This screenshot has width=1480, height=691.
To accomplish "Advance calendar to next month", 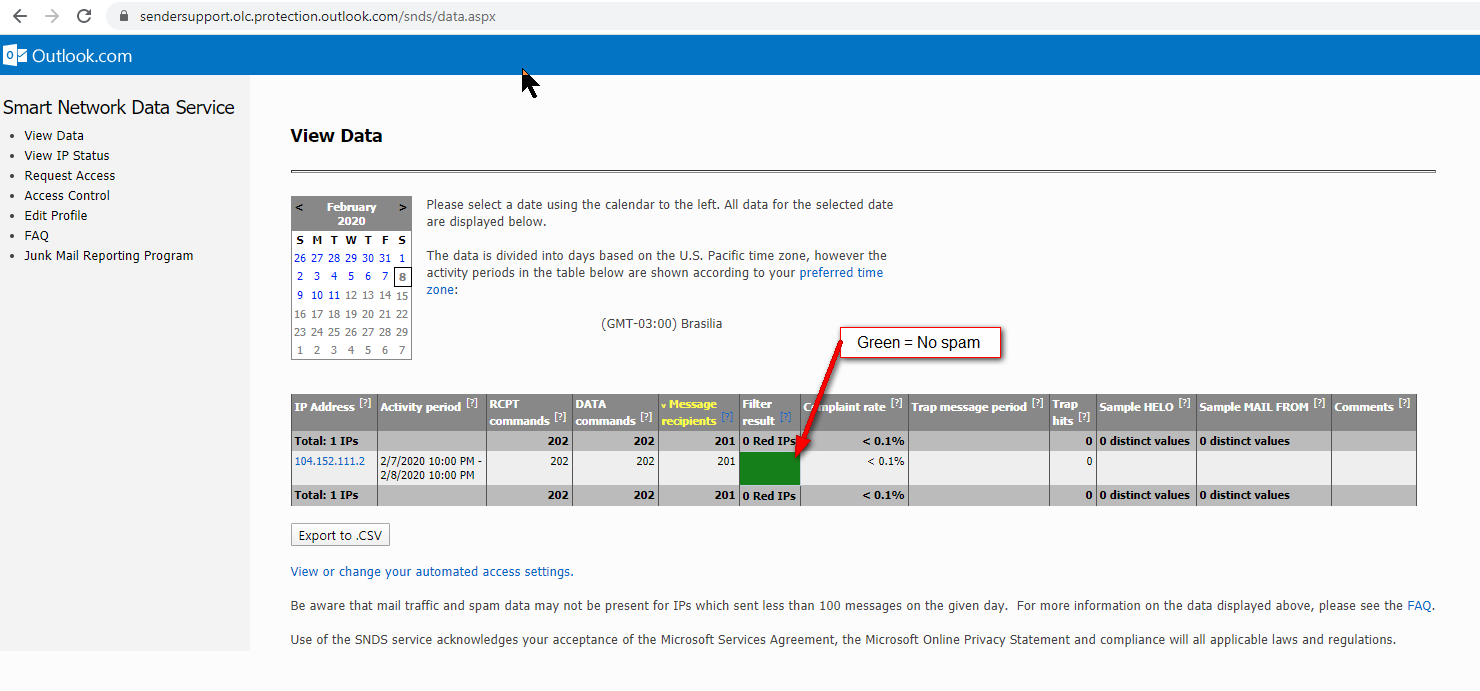I will tap(402, 208).
